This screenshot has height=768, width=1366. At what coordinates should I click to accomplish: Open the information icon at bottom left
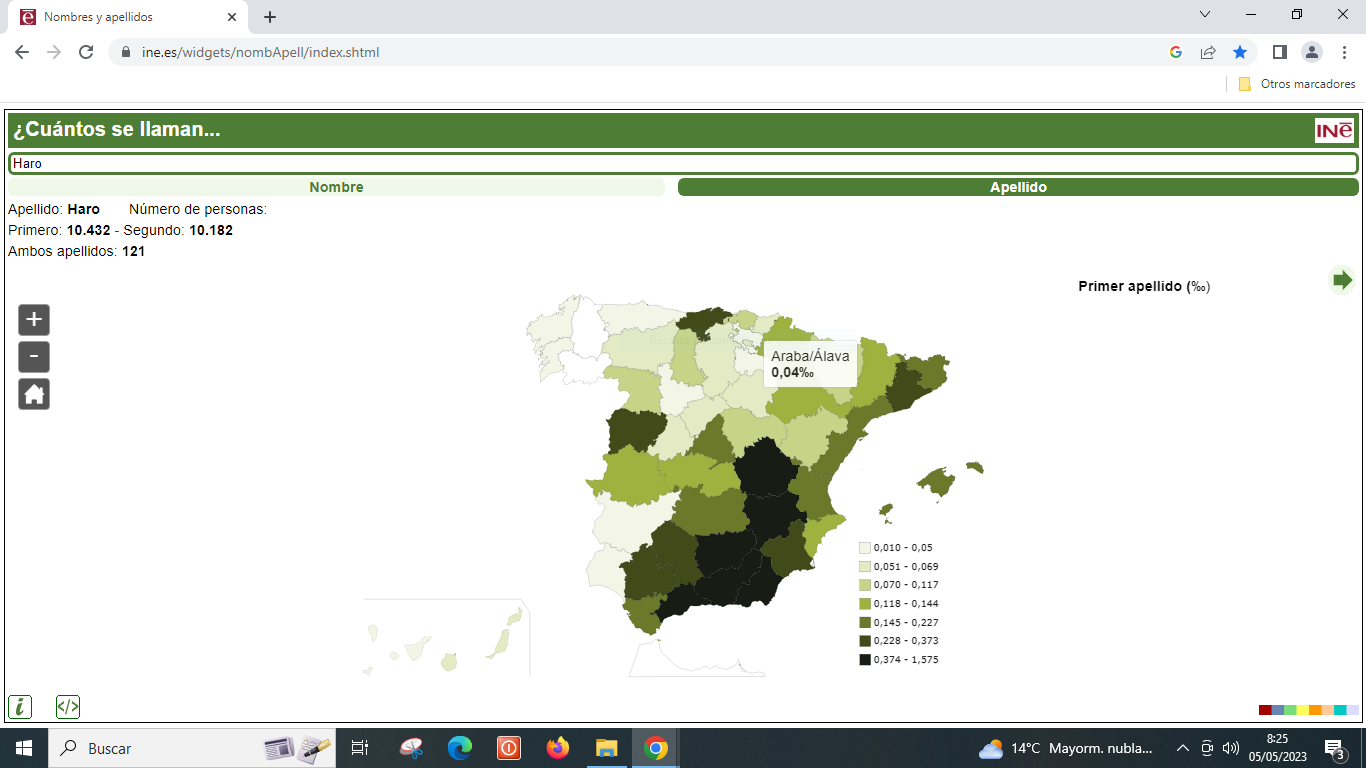click(x=20, y=707)
